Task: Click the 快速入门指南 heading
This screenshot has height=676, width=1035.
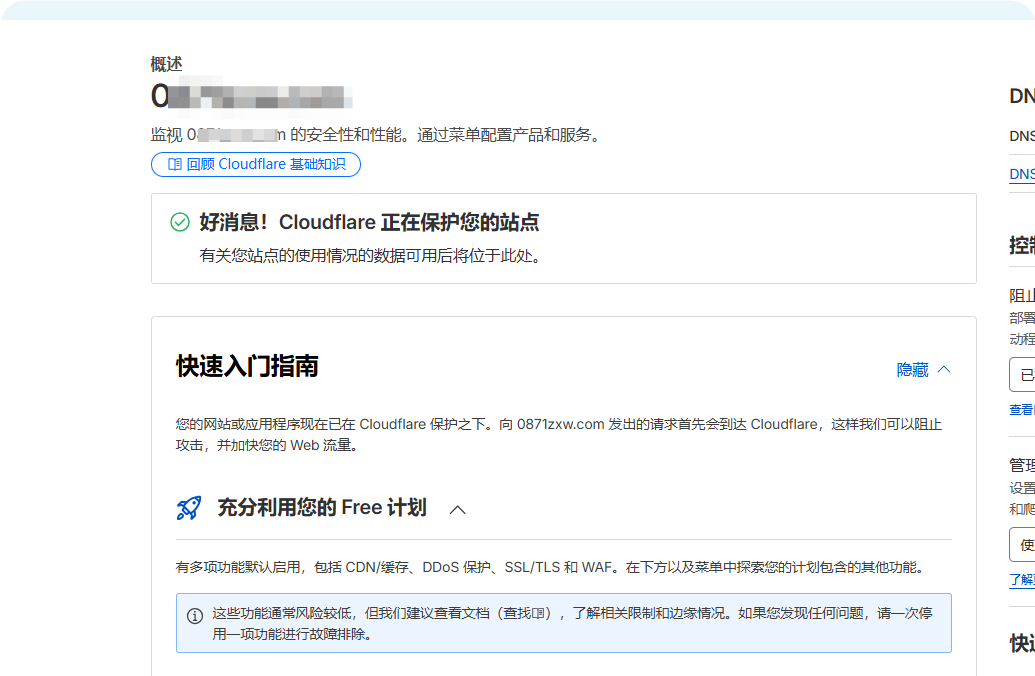Action: (x=245, y=366)
